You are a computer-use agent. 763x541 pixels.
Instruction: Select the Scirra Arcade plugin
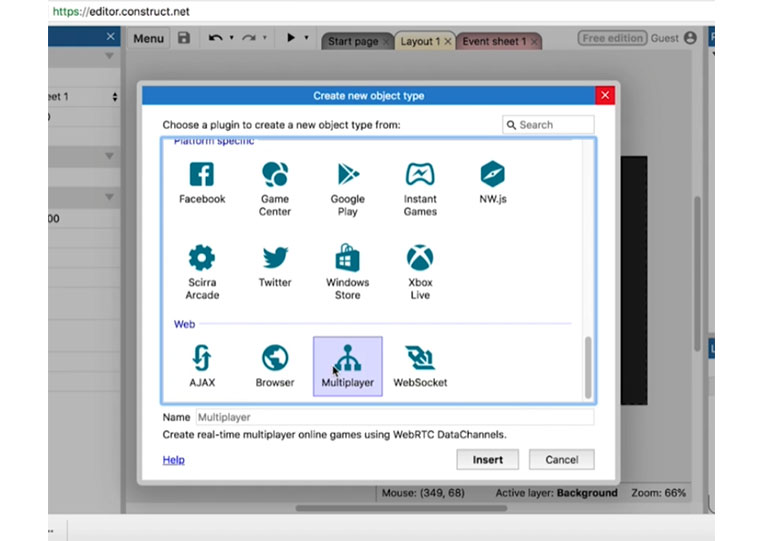202,272
